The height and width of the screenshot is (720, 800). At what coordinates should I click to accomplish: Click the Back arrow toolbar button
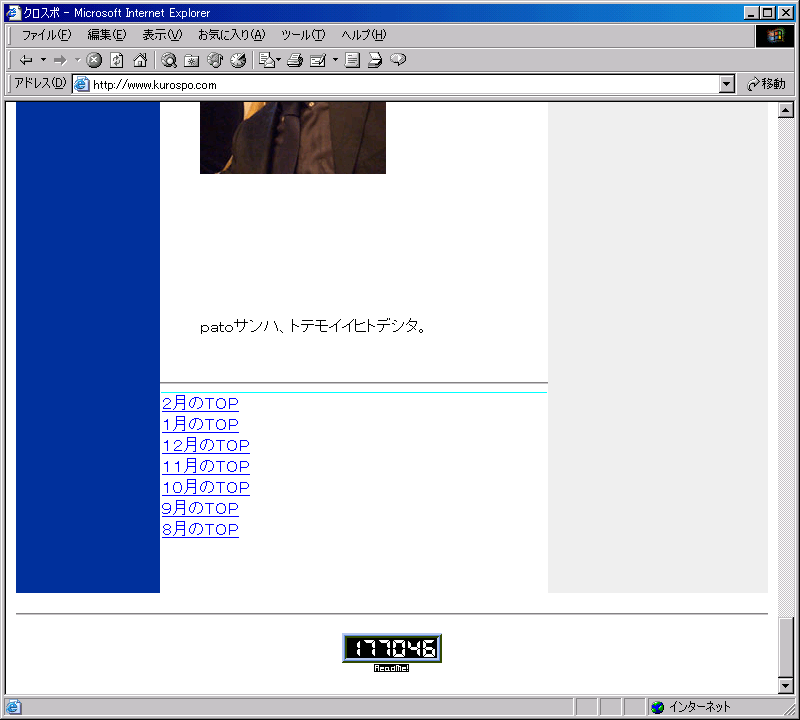26,60
